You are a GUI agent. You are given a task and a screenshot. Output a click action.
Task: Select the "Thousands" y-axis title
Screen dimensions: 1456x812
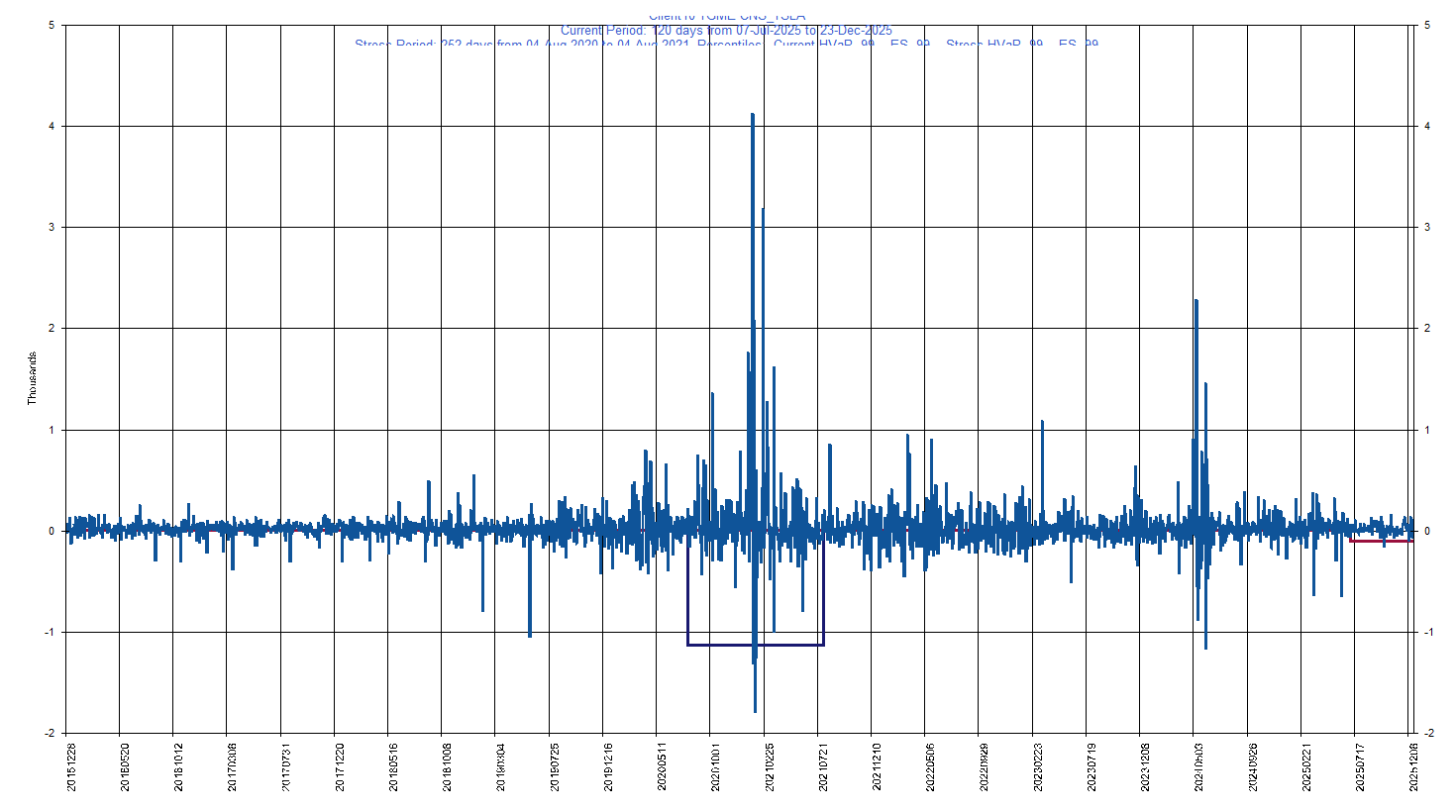(x=32, y=378)
